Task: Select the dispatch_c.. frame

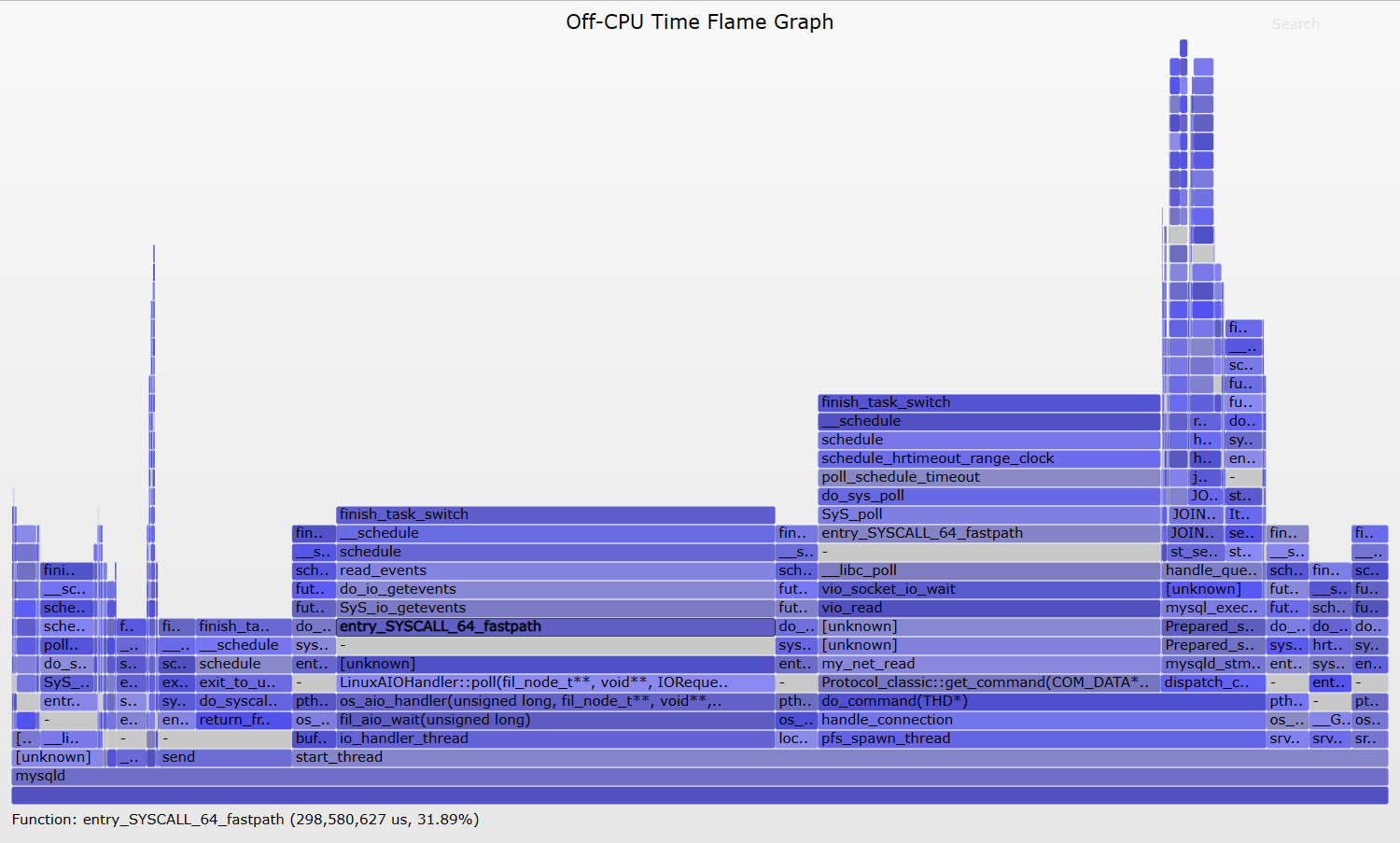Action: (1213, 682)
